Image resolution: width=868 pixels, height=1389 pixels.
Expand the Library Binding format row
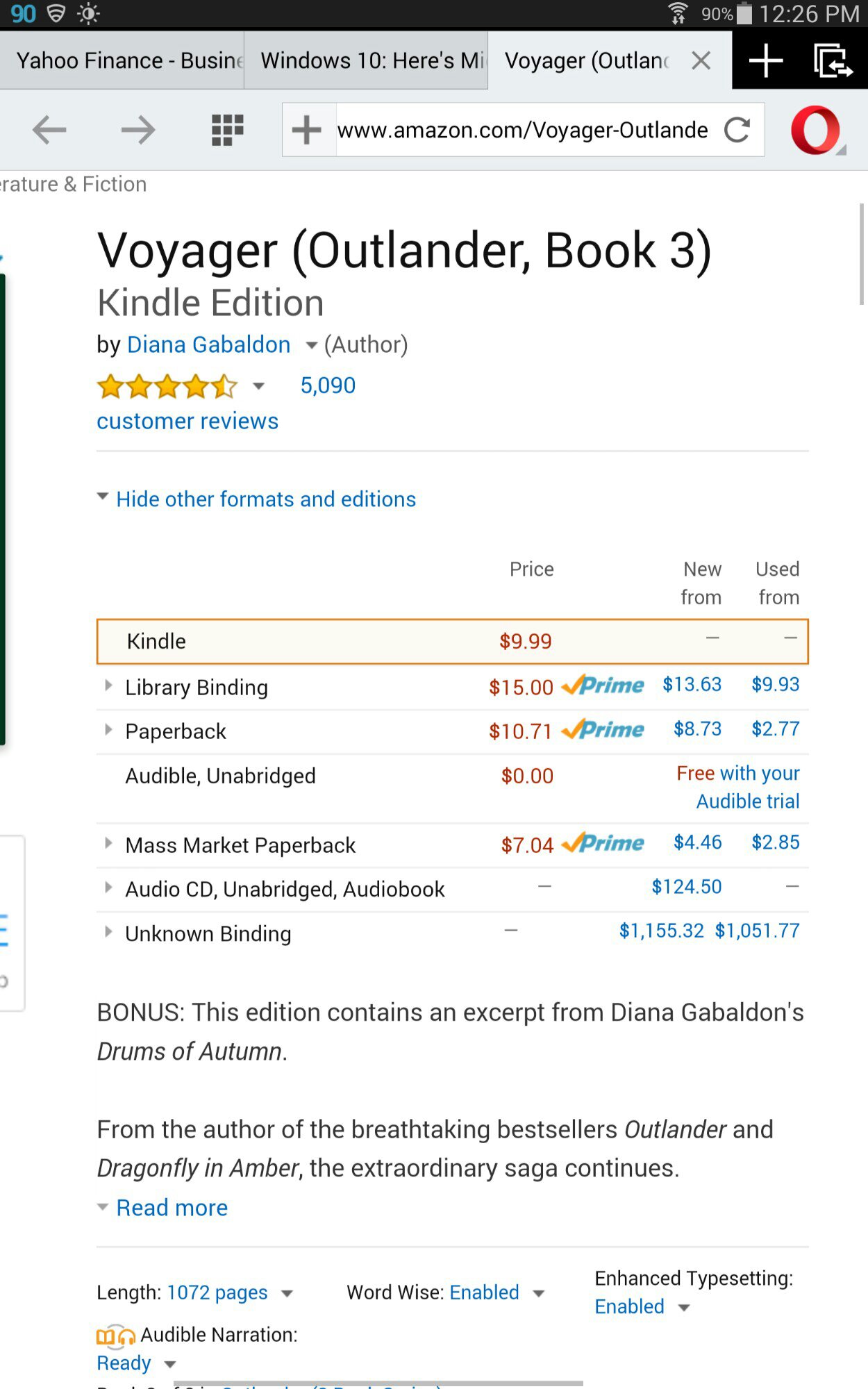click(109, 686)
